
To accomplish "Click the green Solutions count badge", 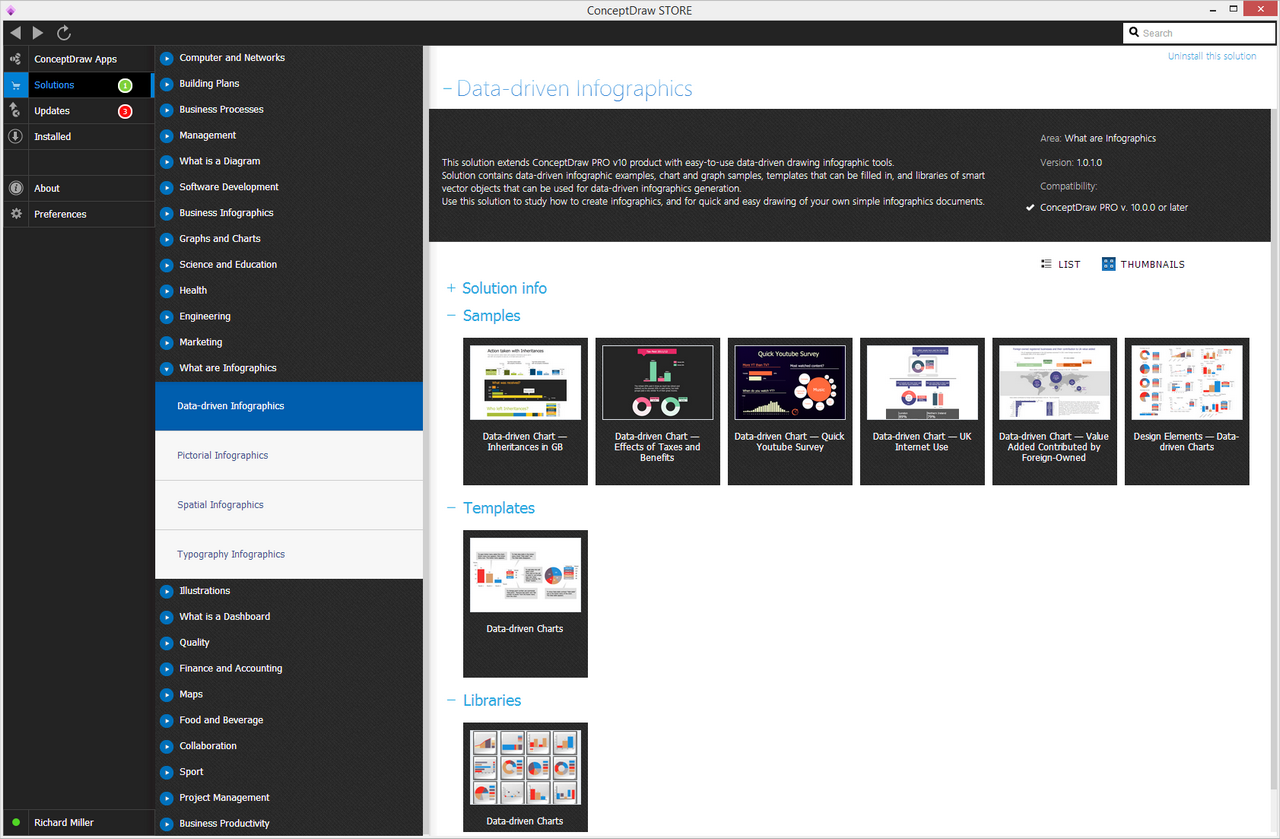I will pos(125,85).
